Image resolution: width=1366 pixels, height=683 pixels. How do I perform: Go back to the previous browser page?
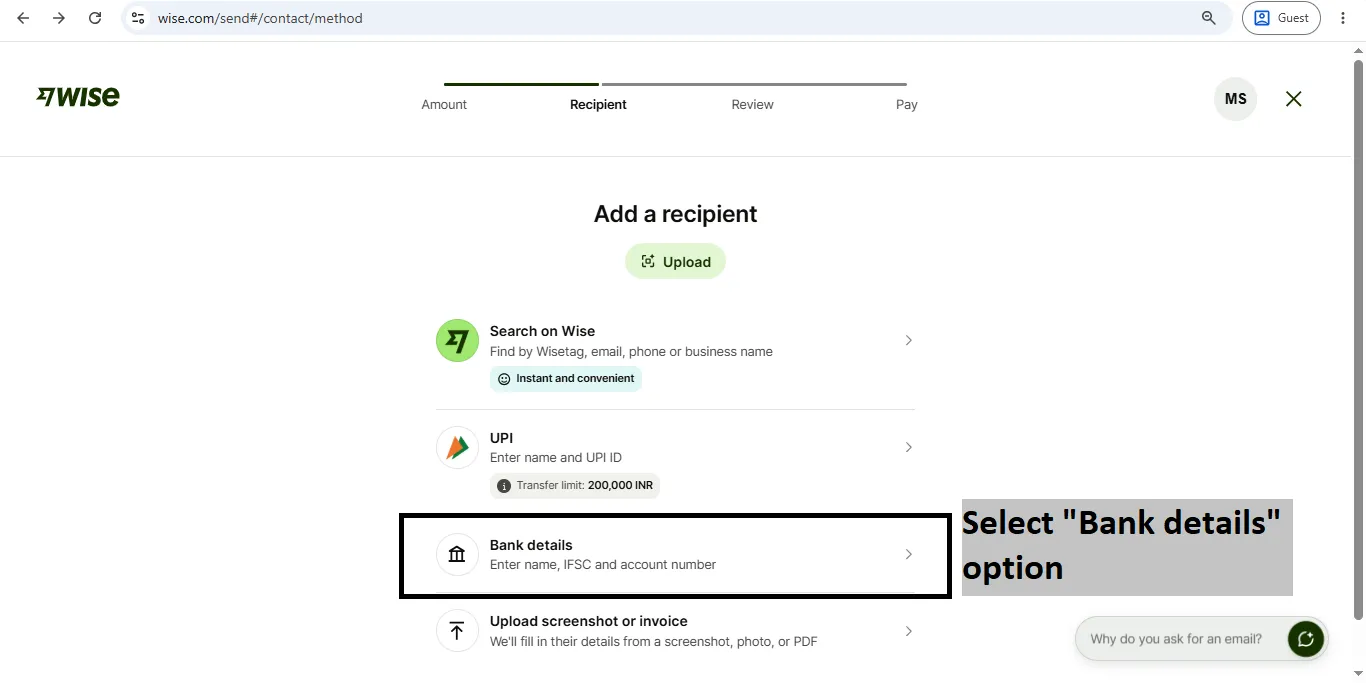(23, 18)
